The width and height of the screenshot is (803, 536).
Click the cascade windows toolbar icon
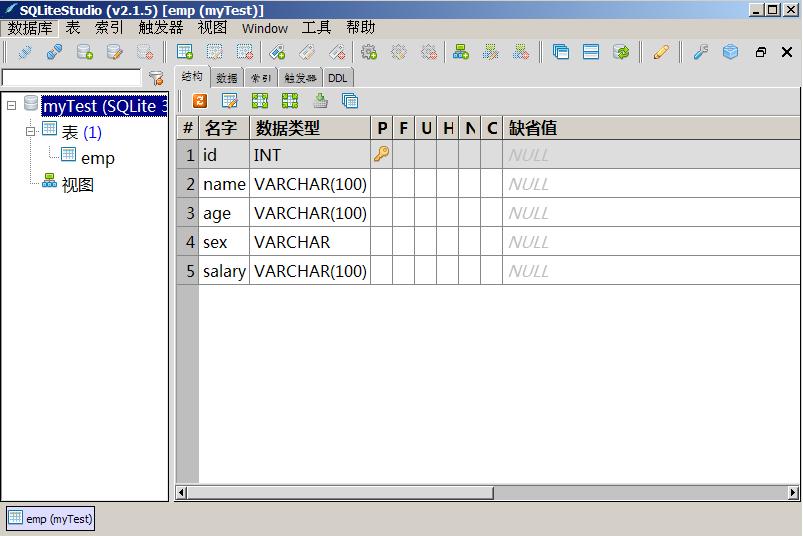pyautogui.click(x=560, y=52)
